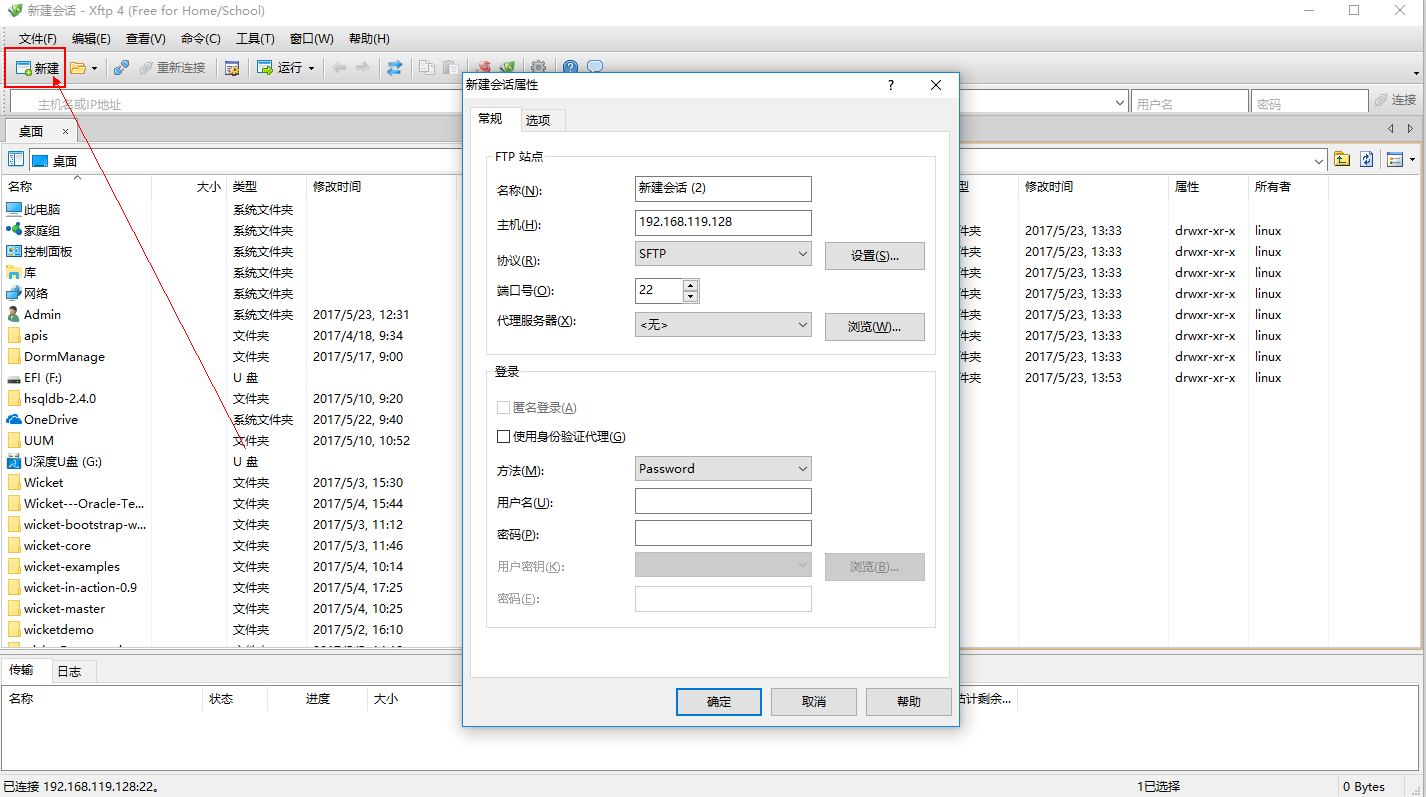The image size is (1426, 797).
Task: Click the next tab arrow in the remote pane
Action: tap(1410, 129)
